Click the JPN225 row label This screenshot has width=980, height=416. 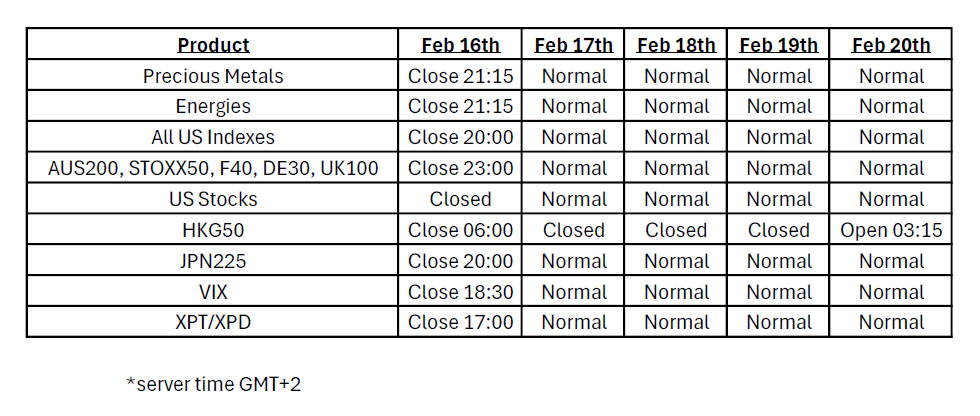click(x=213, y=261)
